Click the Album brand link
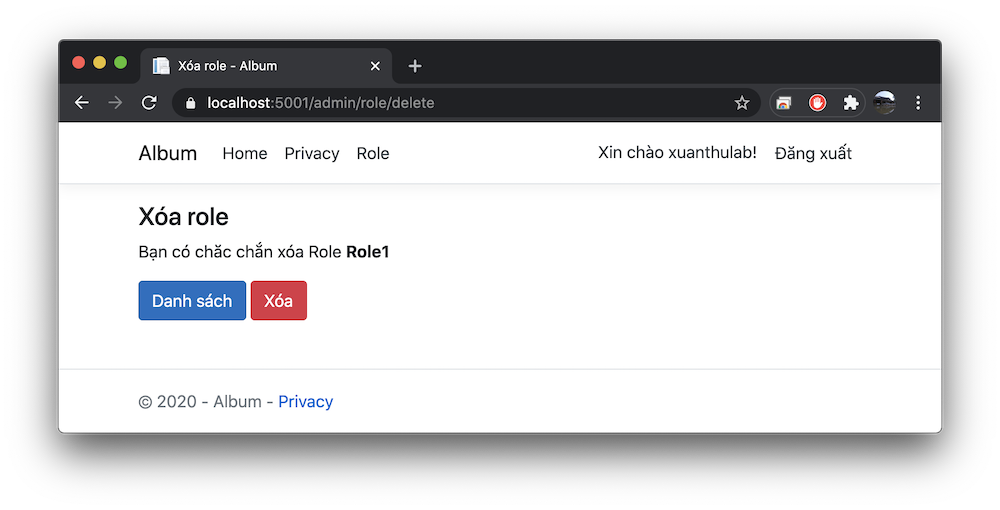1000x510 pixels. click(168, 153)
